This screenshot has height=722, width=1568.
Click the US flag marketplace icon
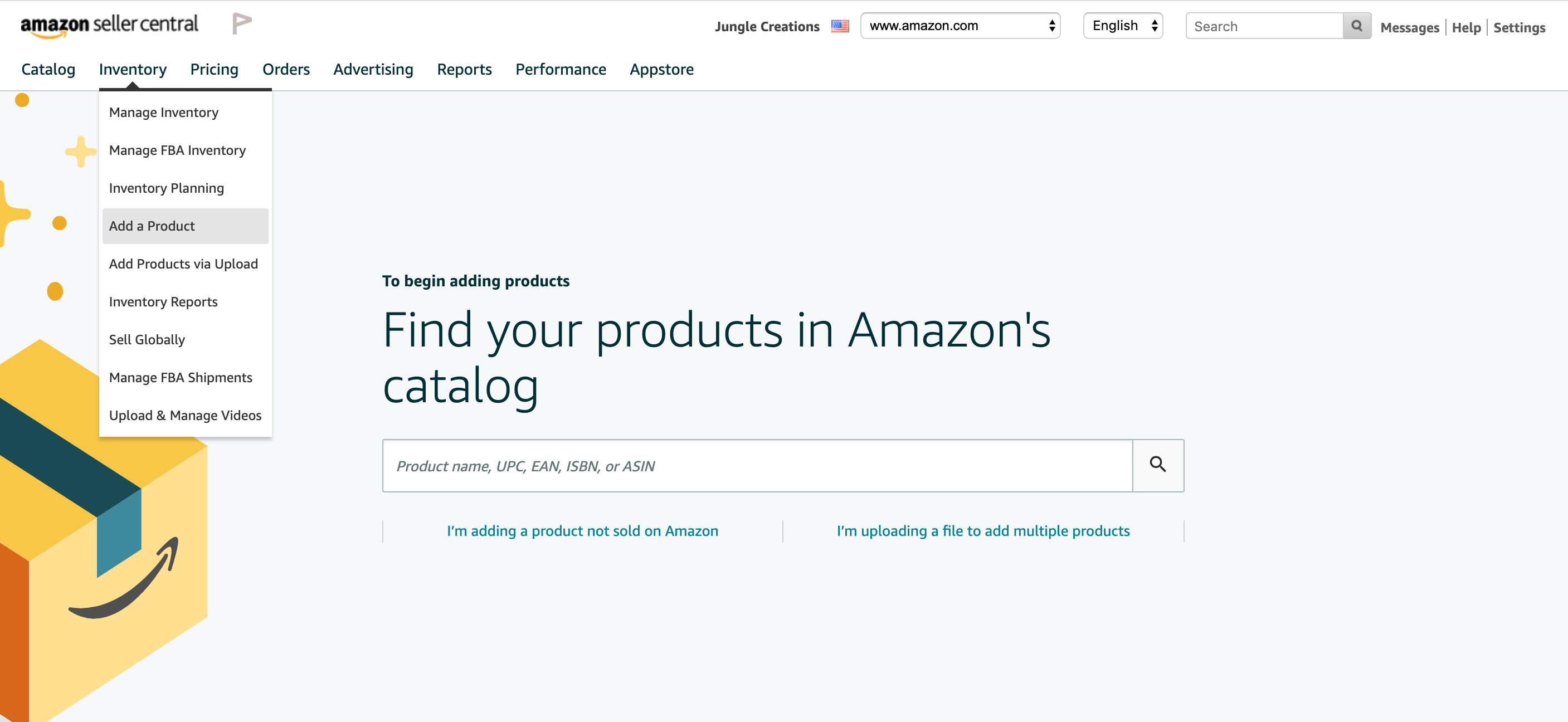click(x=840, y=26)
